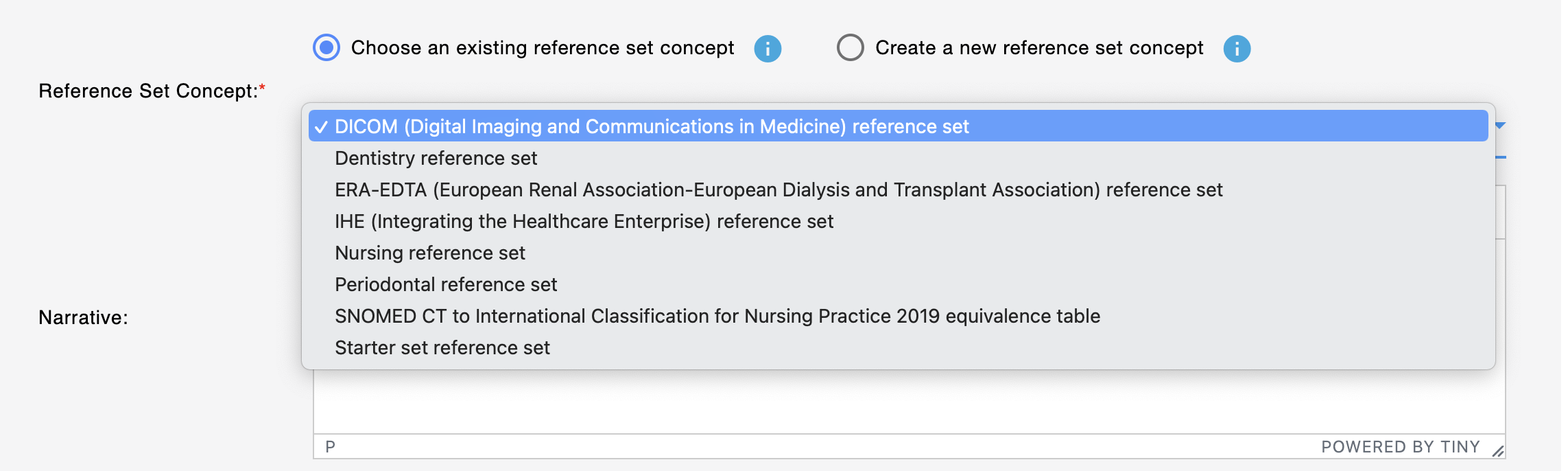Select the 'Choose an existing reference set concept' radio
1568x471 pixels.
point(326,47)
